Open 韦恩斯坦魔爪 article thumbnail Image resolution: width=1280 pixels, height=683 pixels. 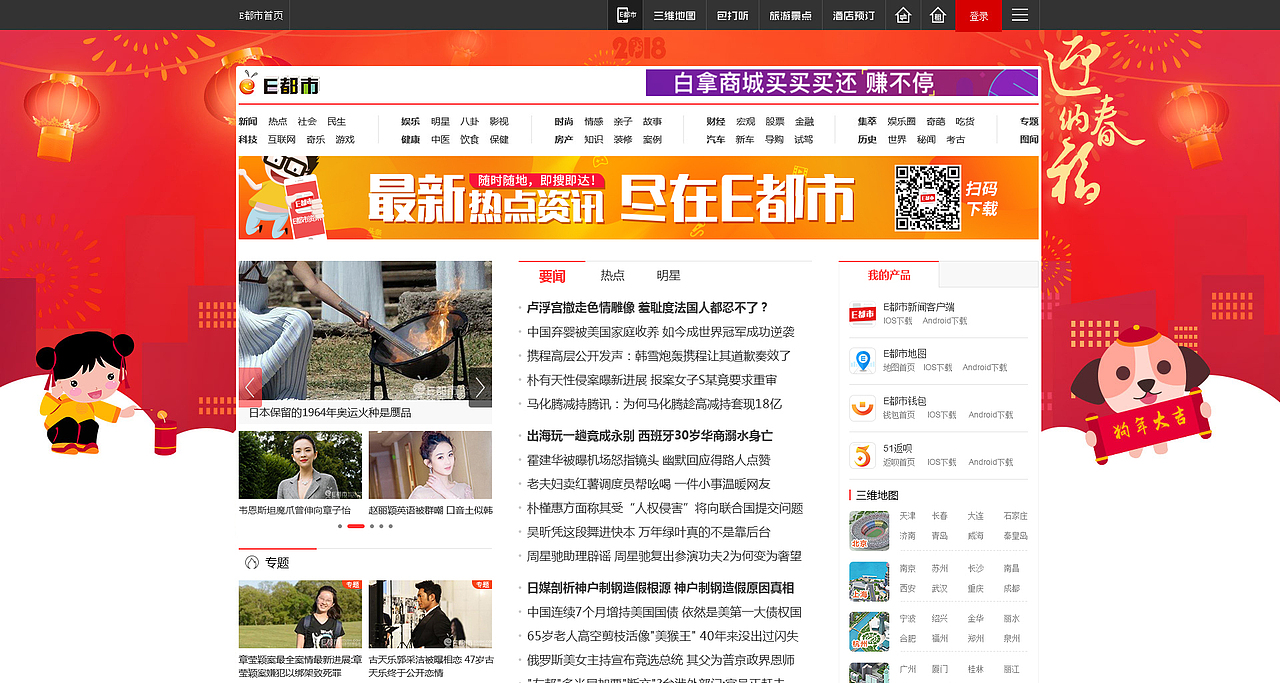pos(300,465)
